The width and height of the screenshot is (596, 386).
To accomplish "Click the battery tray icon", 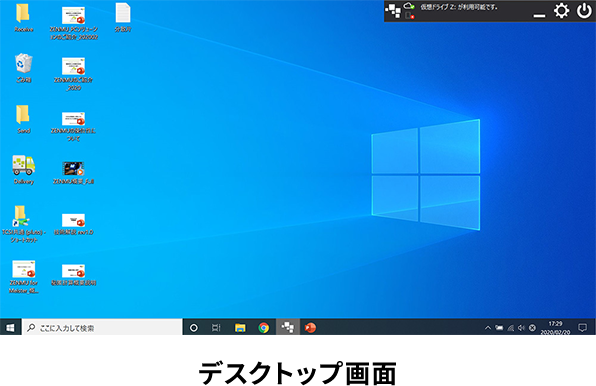I will point(499,327).
